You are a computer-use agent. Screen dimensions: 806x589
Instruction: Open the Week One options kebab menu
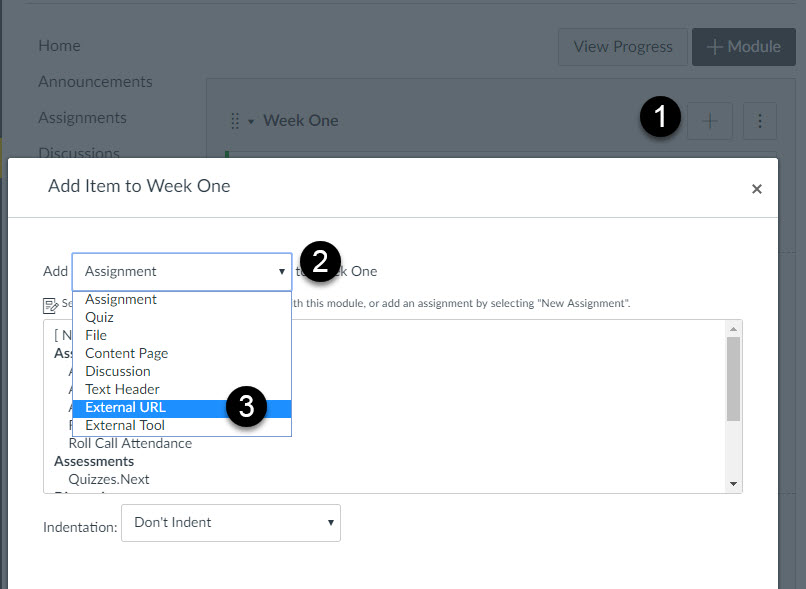click(759, 121)
